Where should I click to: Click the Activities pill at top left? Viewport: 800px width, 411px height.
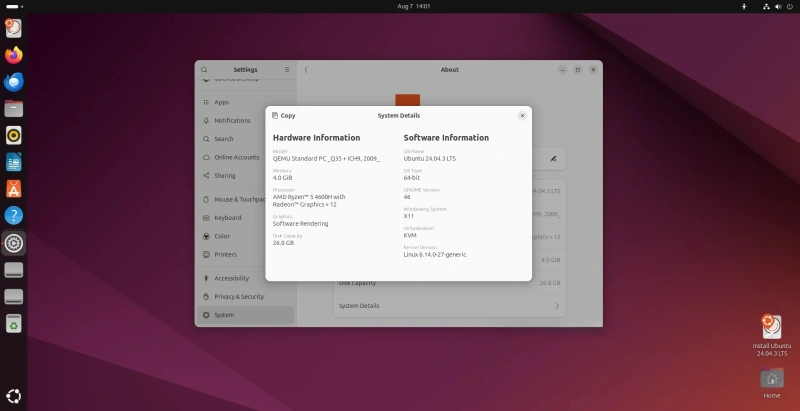point(14,7)
